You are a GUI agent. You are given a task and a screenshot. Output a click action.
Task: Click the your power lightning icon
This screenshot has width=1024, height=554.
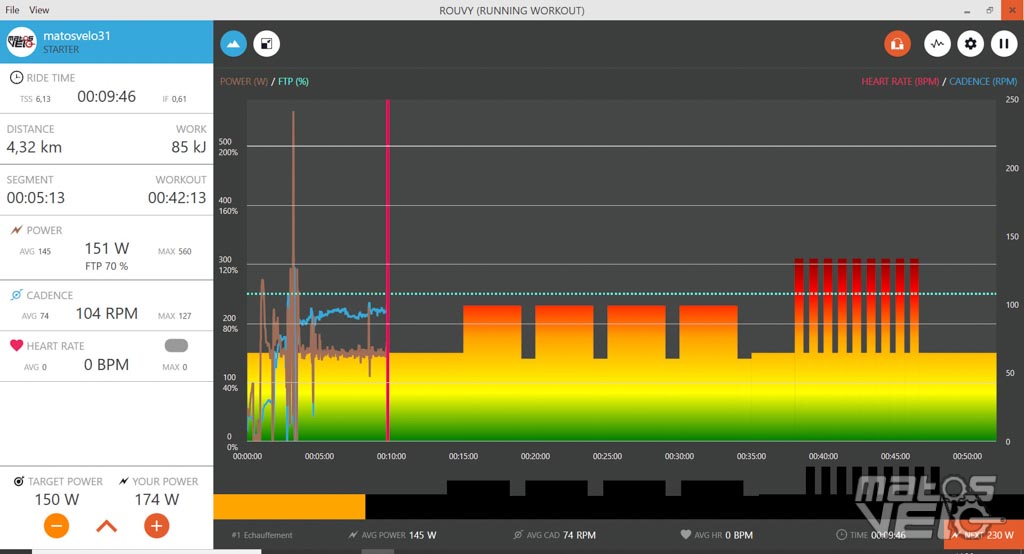pos(123,481)
